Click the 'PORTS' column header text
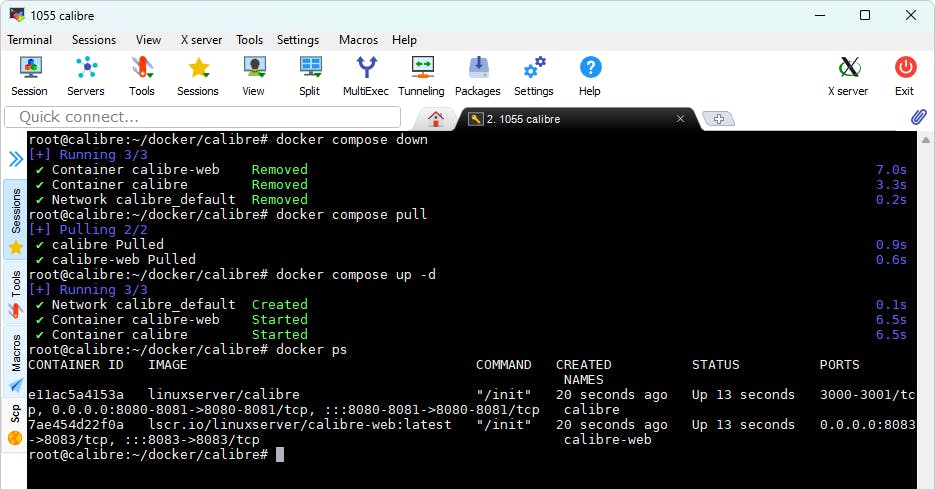935x489 pixels. [840, 365]
